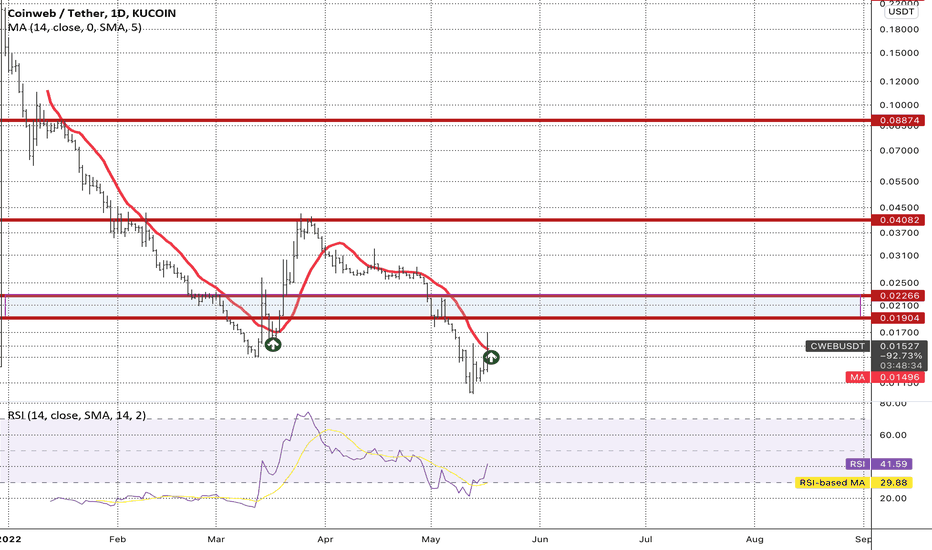Image resolution: width=932 pixels, height=550 pixels.
Task: Click the MA value 0.01496
Action: click(899, 377)
